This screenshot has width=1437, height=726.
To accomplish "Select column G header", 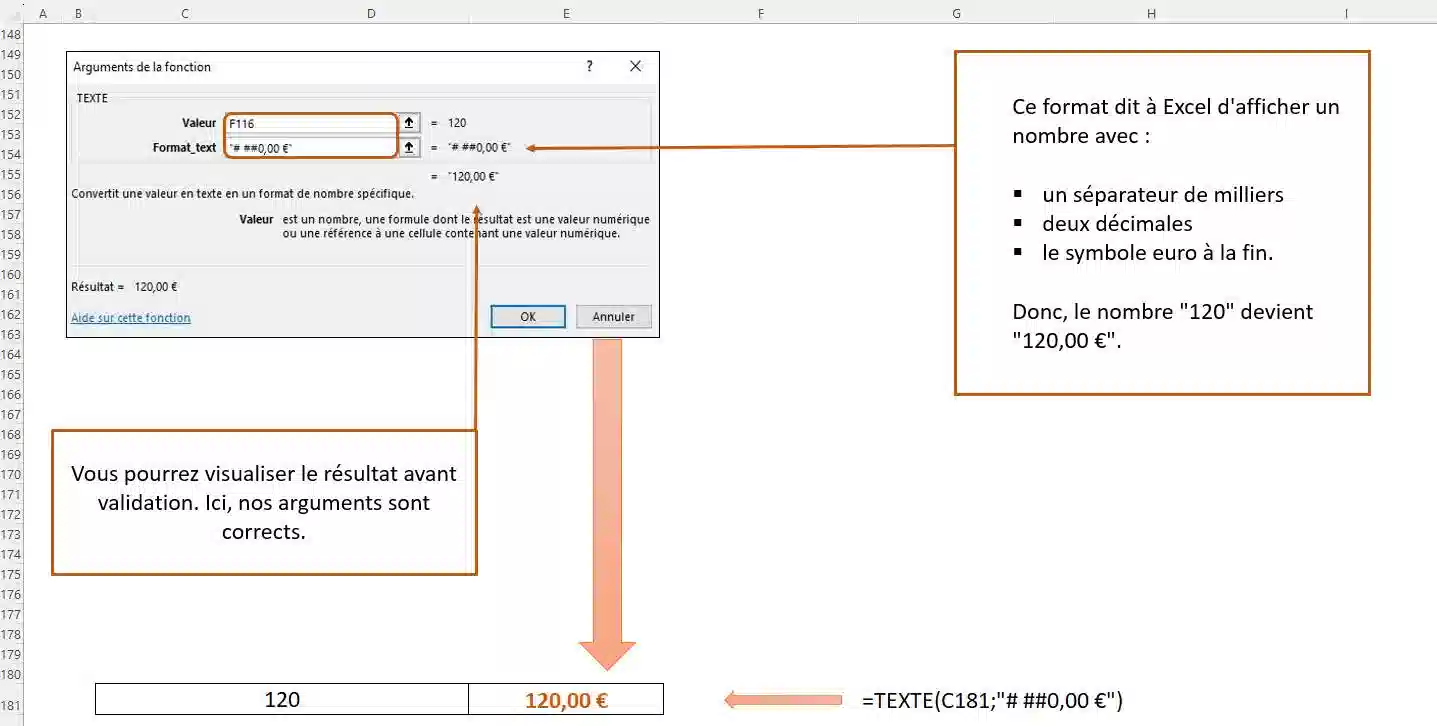I will [956, 13].
